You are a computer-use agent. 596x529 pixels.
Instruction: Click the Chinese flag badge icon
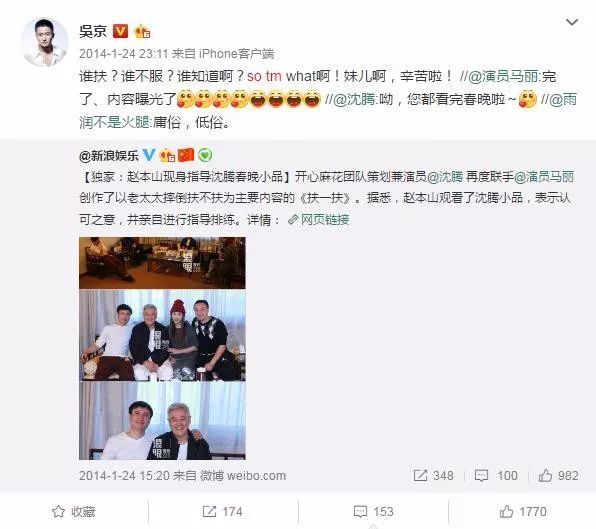coord(186,155)
